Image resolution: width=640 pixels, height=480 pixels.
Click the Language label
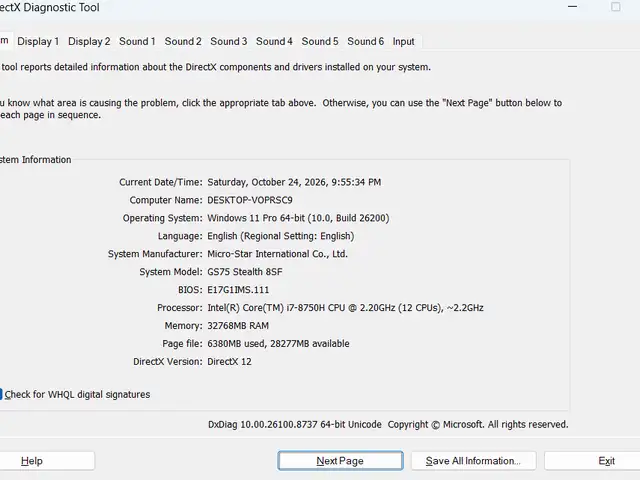pos(180,236)
